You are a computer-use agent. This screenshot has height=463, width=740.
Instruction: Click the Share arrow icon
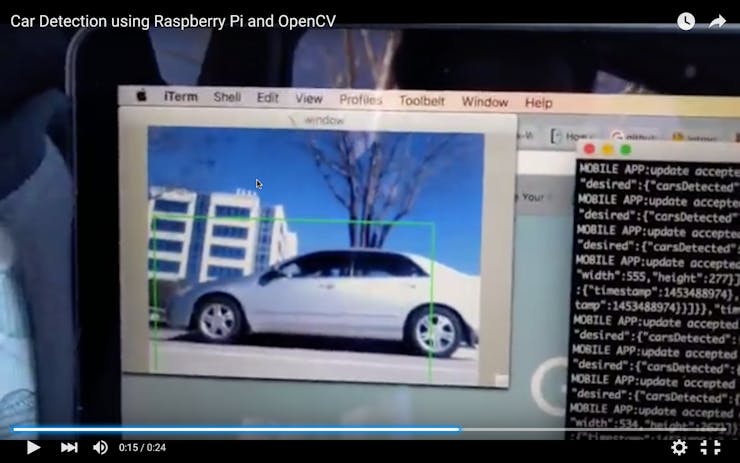[717, 21]
